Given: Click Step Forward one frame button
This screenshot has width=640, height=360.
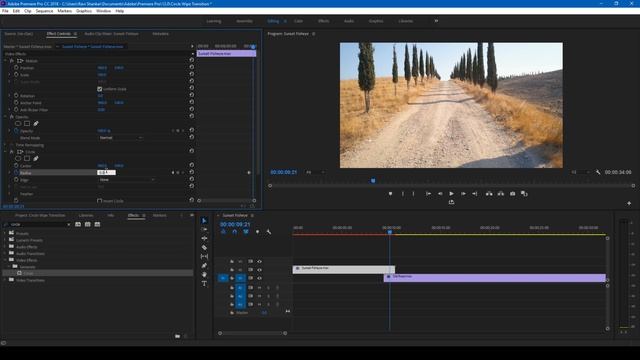Looking at the screenshot, I should [463, 193].
